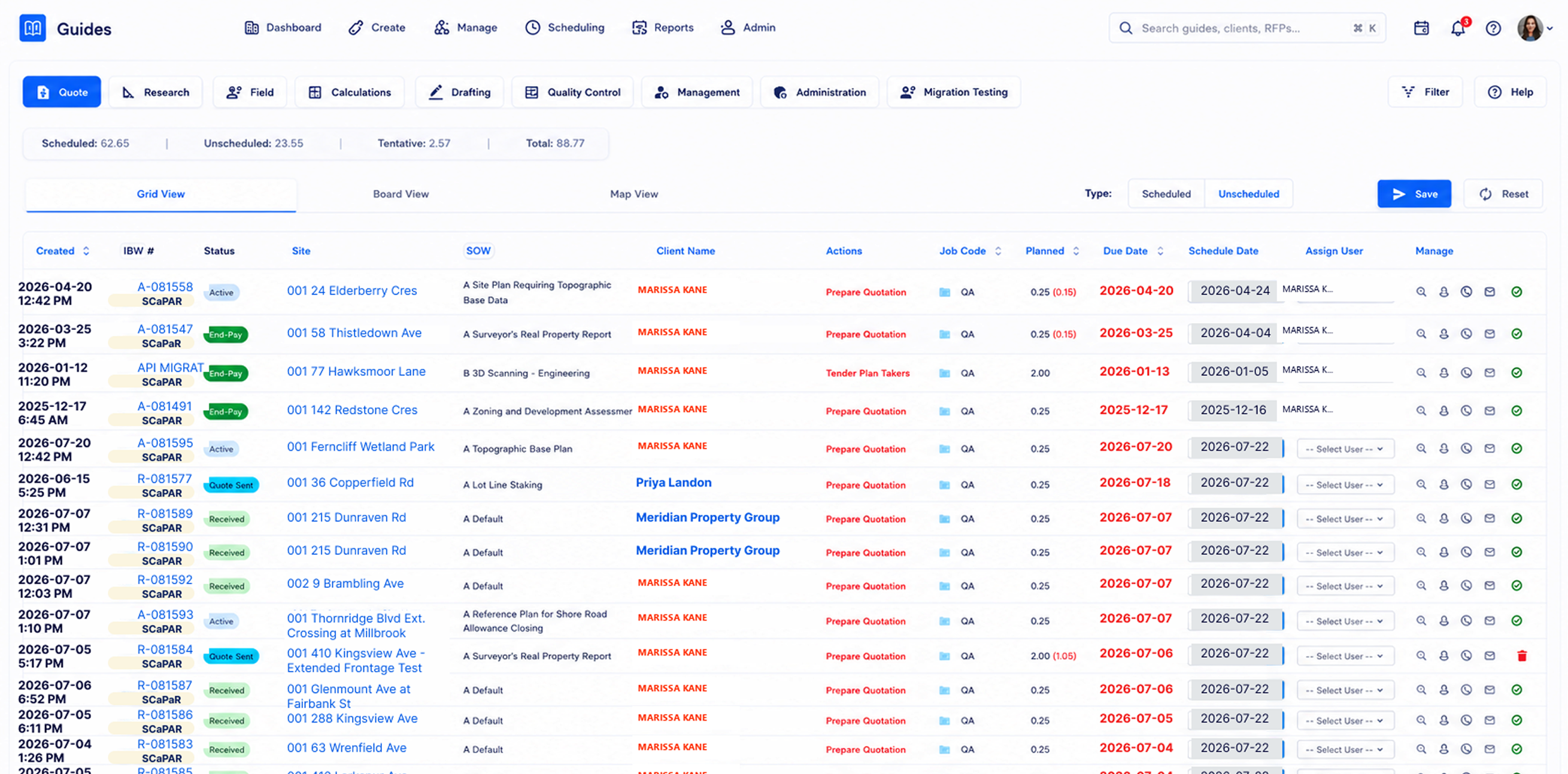Open Select User dropdown for R-081589 row
Viewport: 1568px width, 774px height.
[x=1345, y=518]
